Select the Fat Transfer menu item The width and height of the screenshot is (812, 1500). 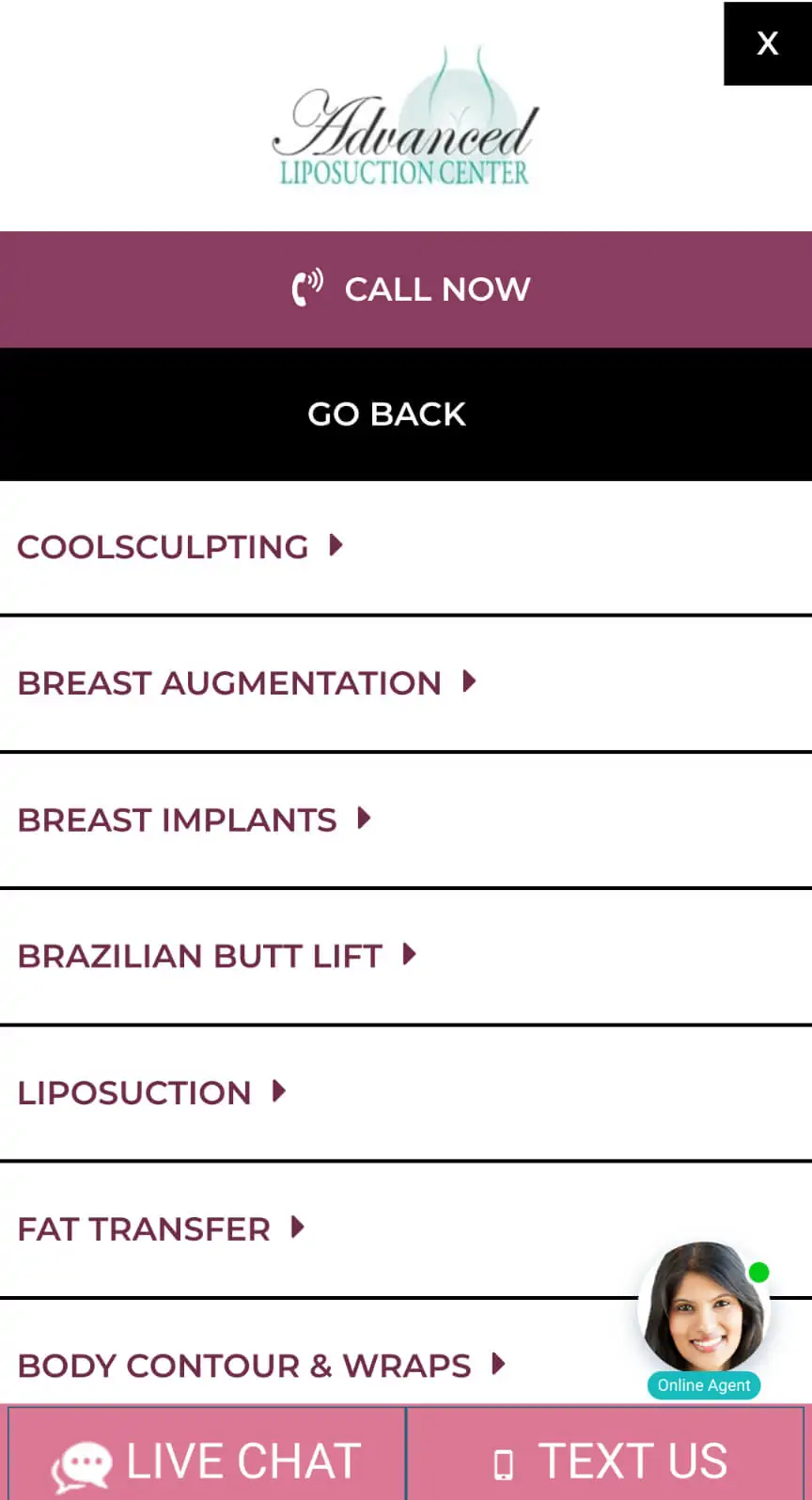144,1229
